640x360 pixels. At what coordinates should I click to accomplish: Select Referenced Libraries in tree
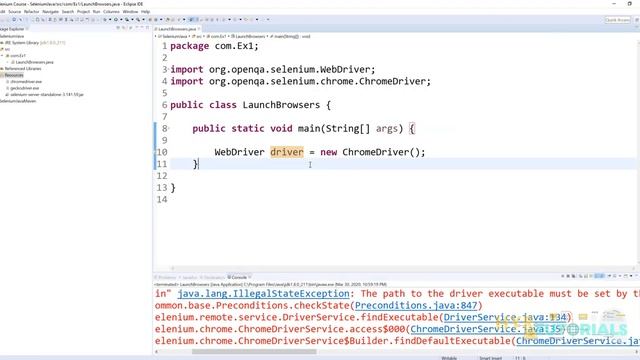pos(21,69)
